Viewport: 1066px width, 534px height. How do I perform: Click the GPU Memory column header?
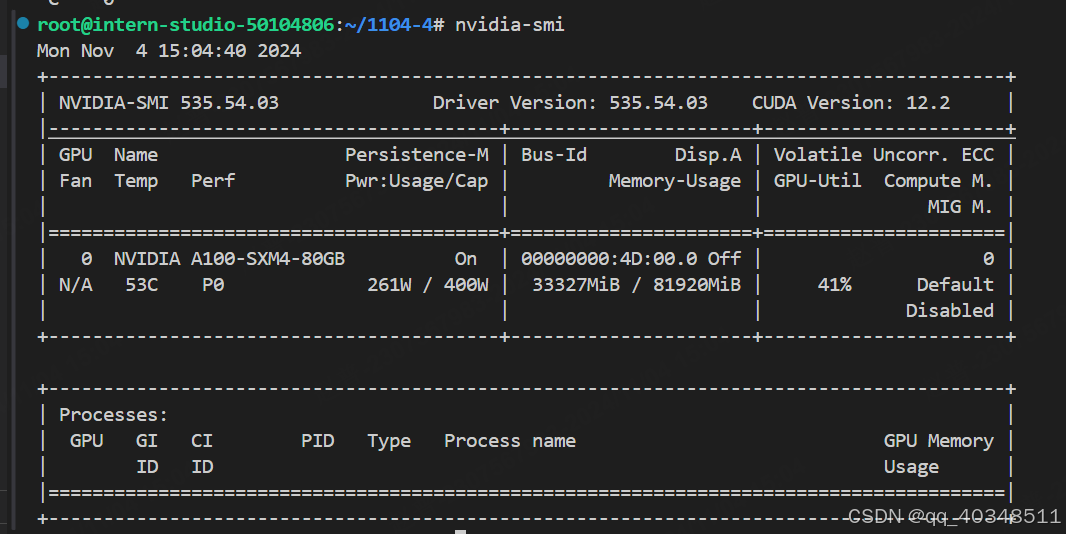[x=939, y=441]
